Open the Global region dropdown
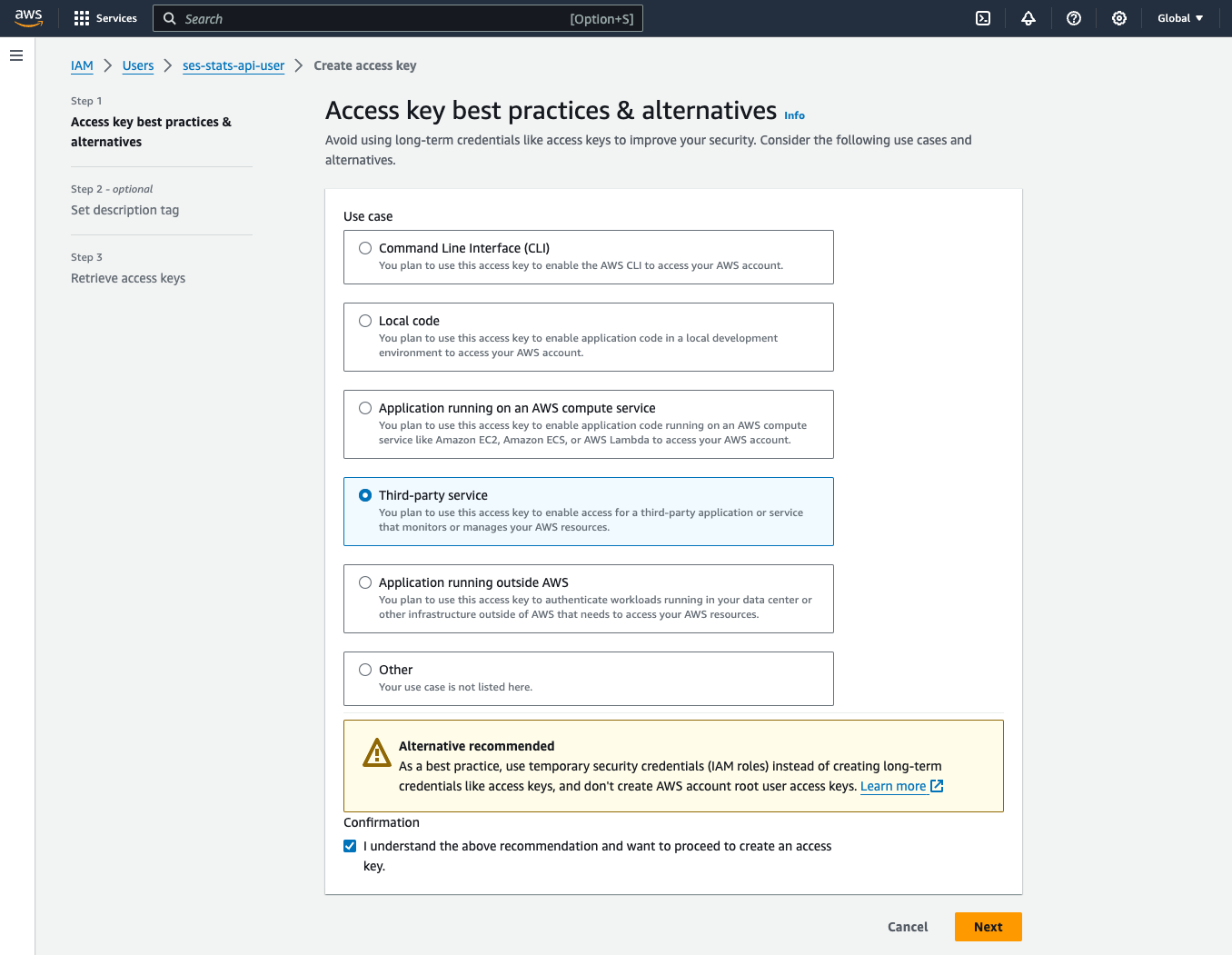 [1180, 18]
